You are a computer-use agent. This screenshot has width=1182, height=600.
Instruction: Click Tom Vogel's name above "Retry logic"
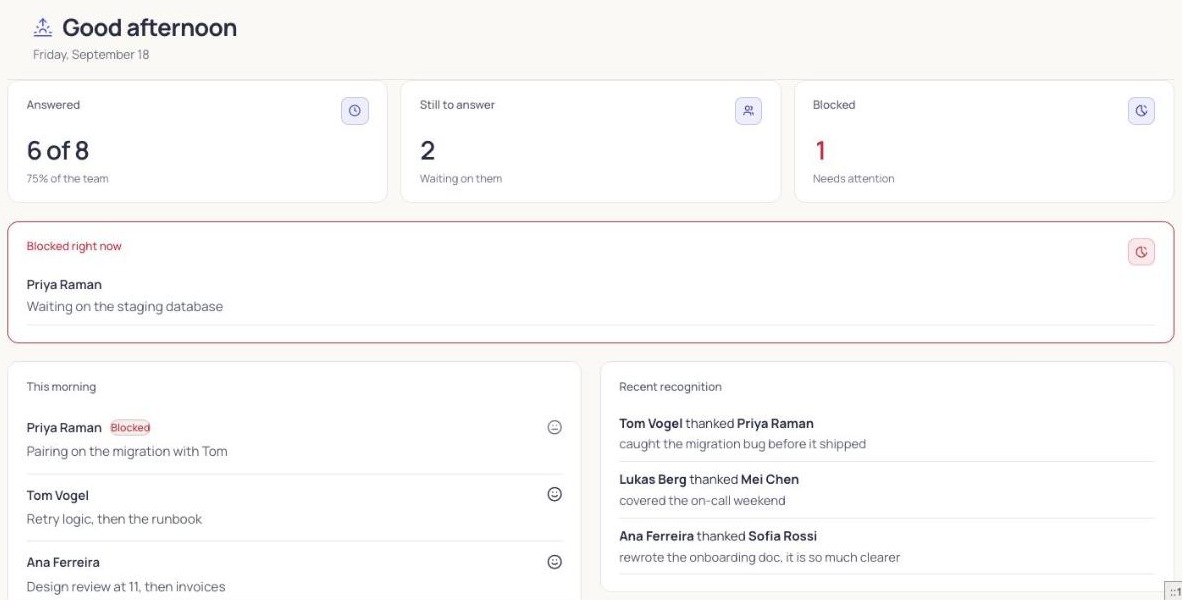pyautogui.click(x=58, y=496)
